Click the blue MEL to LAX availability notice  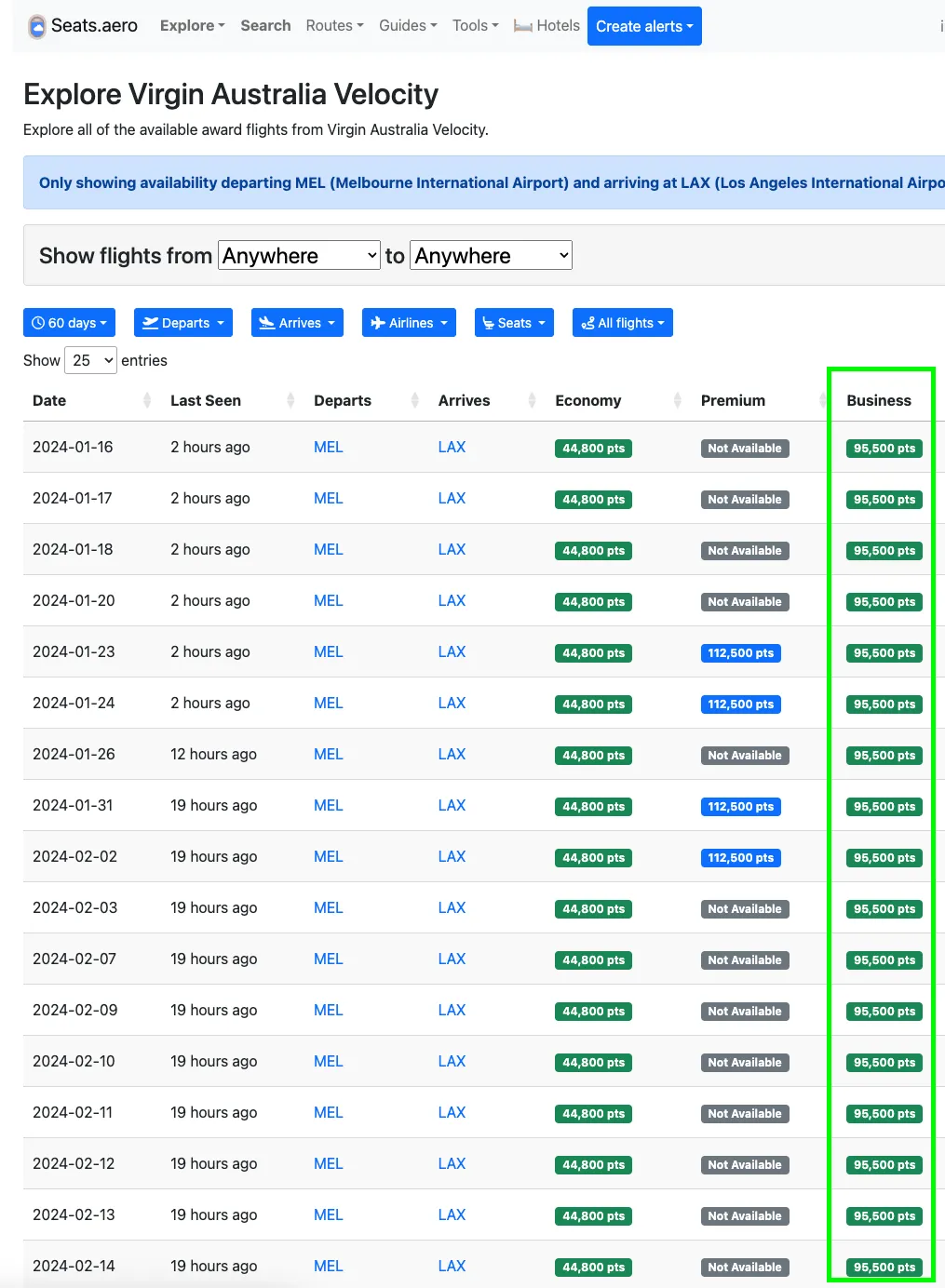pos(484,182)
